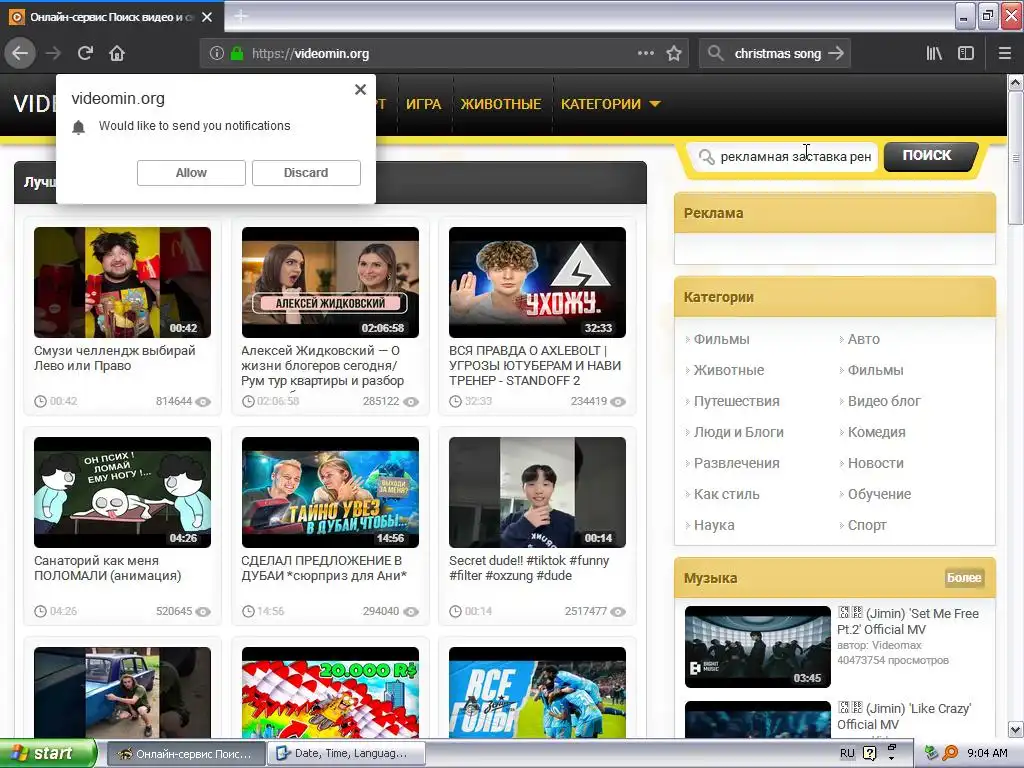Select Спорт category link
Screen dimensions: 1024x768
[x=867, y=525]
